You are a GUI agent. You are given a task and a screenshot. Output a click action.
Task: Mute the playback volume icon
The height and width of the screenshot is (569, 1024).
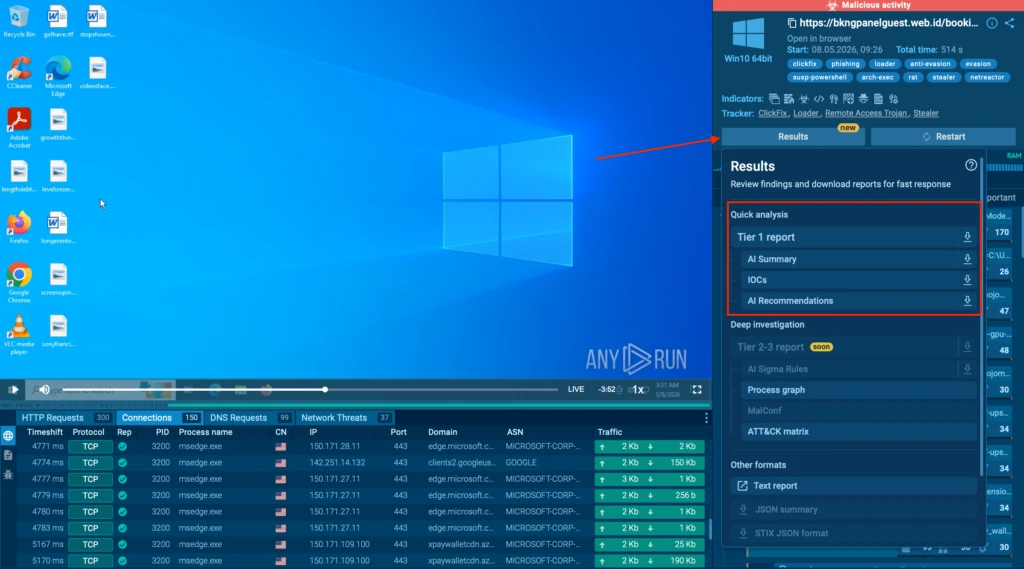pyautogui.click(x=44, y=390)
